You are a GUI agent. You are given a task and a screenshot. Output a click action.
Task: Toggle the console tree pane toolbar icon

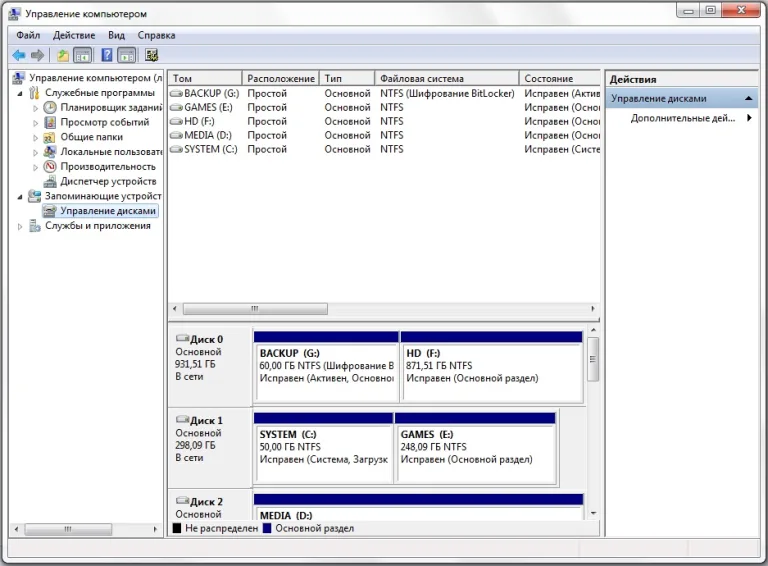tap(82, 55)
